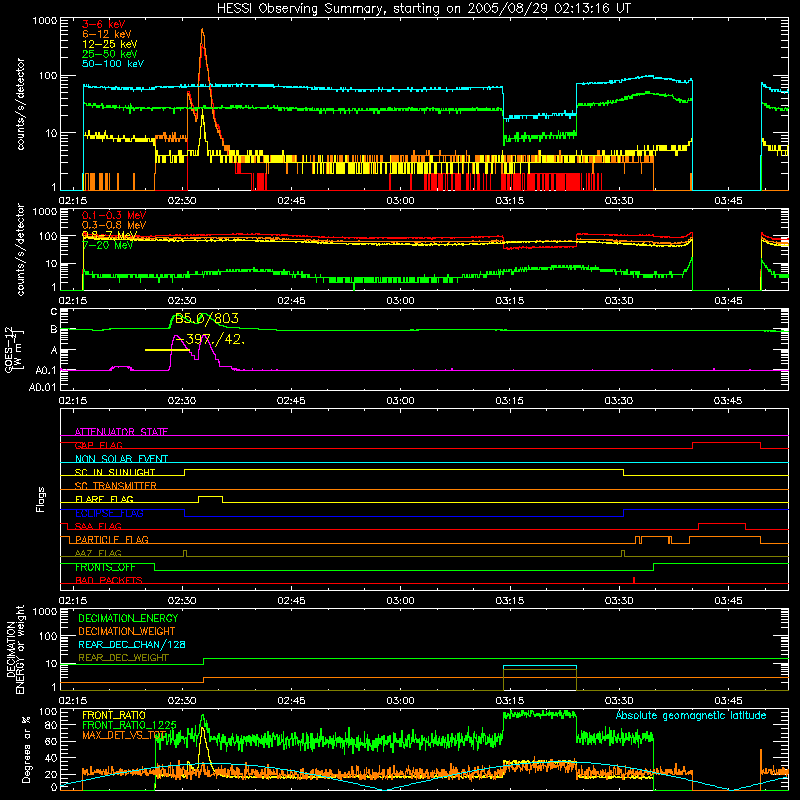The height and width of the screenshot is (800, 800).
Task: Click the "A0.01" GOES axis tick label
Action: [42, 388]
